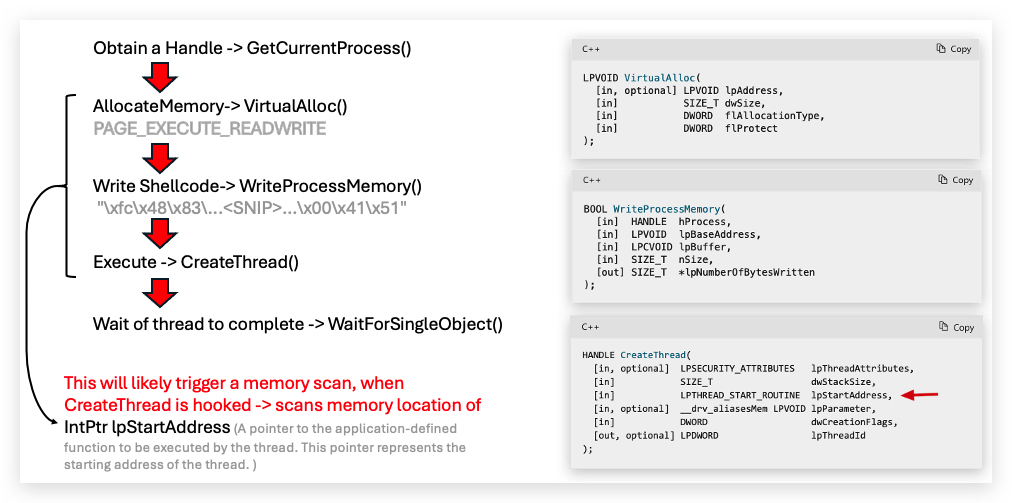
Task: Click 'Wait of thread to complete' step text
Action: (x=298, y=323)
